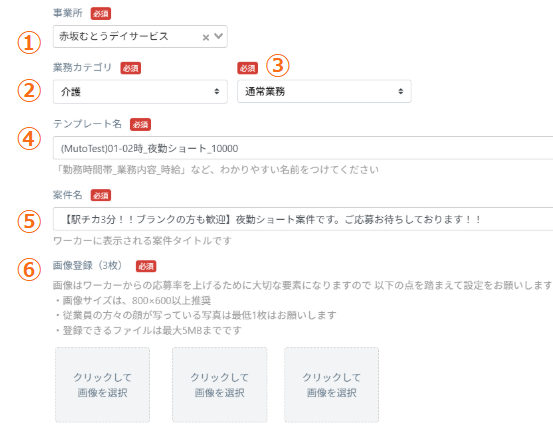The height and width of the screenshot is (430, 553).
Task: Click the circled number 5 marker
Action: point(29,222)
